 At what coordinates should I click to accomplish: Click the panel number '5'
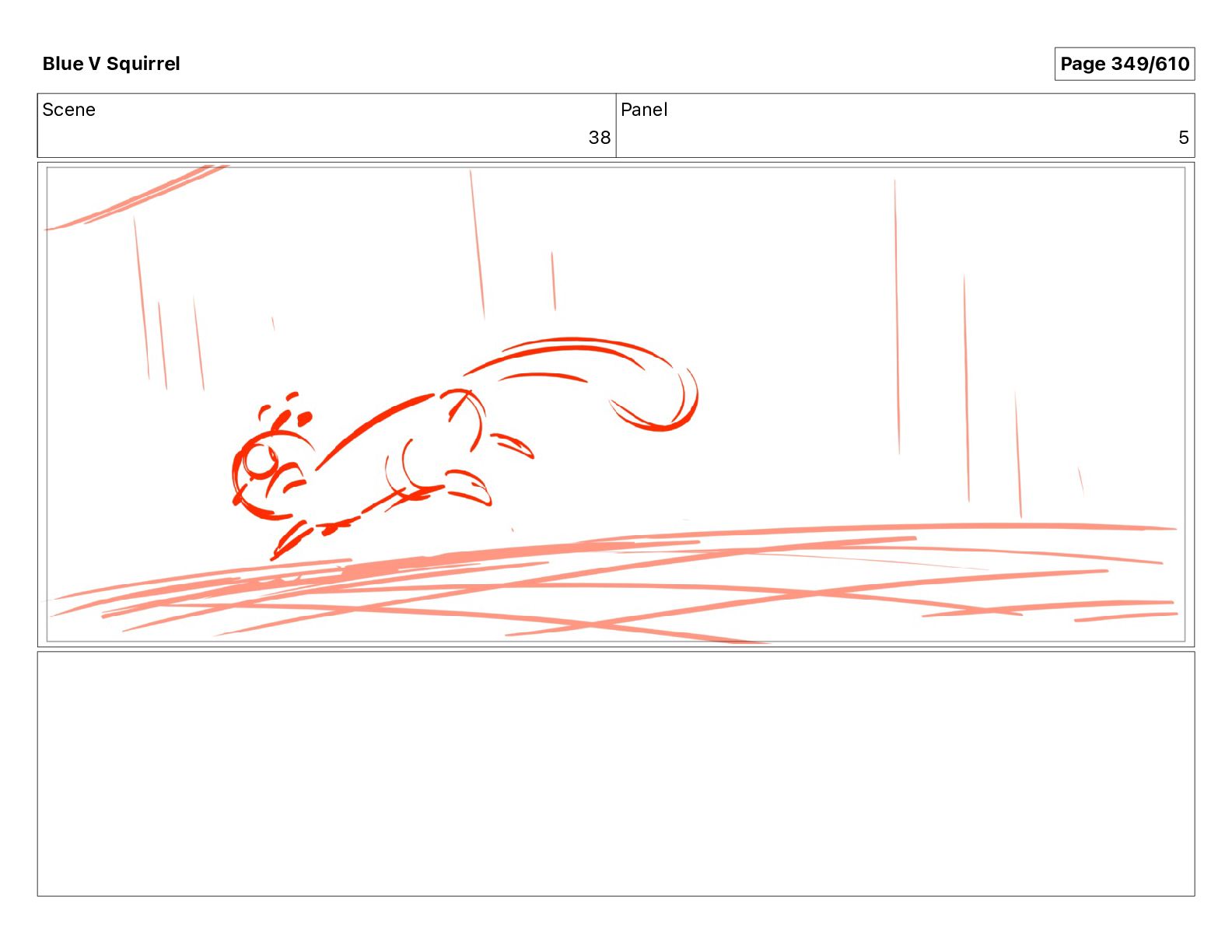[1183, 138]
